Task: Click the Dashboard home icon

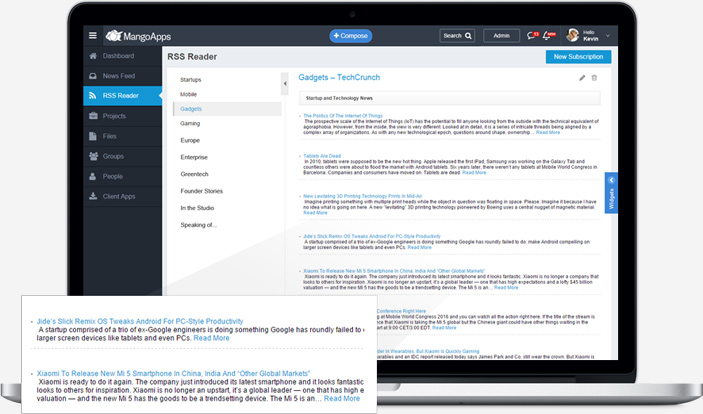Action: [x=93, y=56]
